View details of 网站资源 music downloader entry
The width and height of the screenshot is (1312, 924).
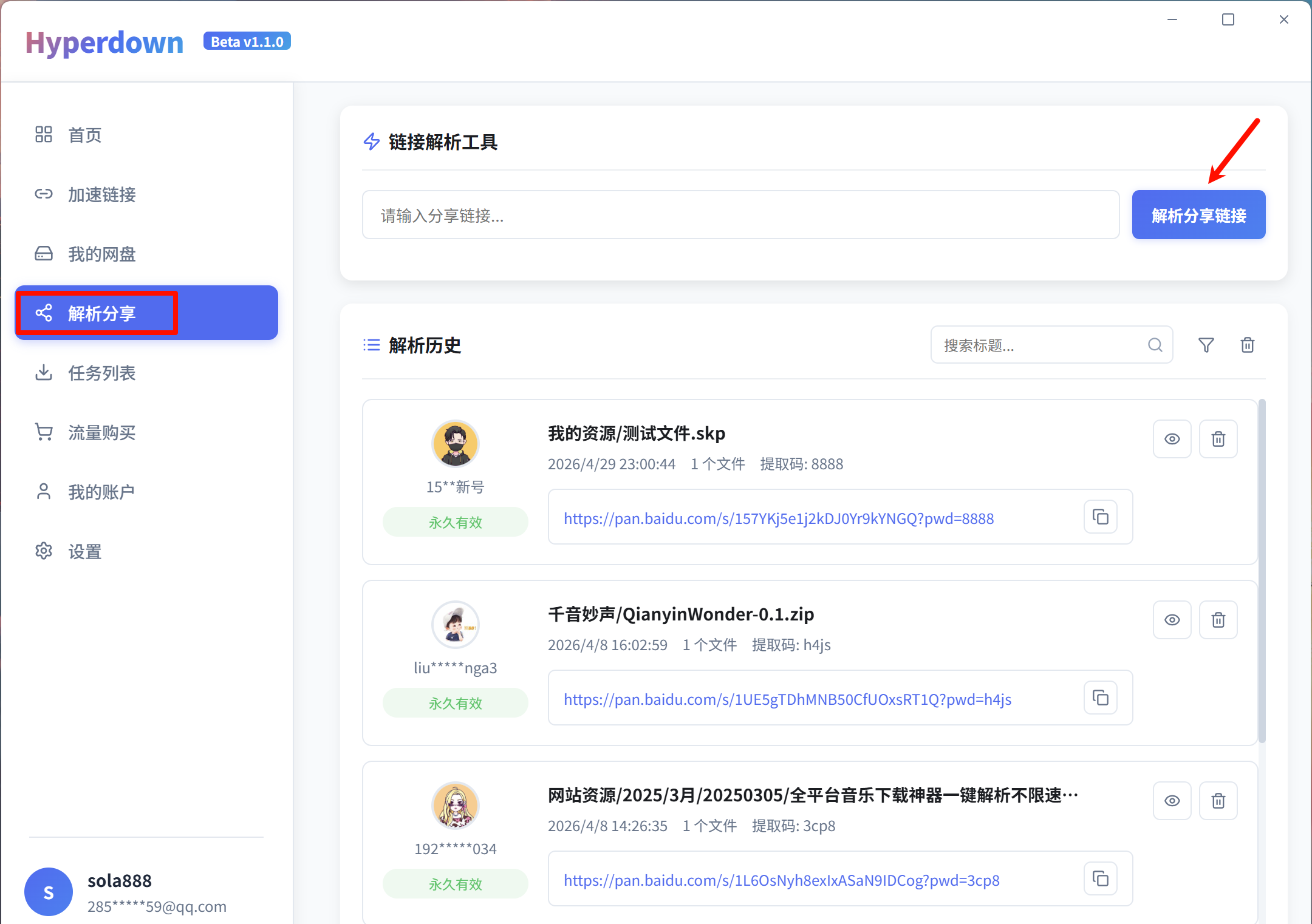[1172, 801]
